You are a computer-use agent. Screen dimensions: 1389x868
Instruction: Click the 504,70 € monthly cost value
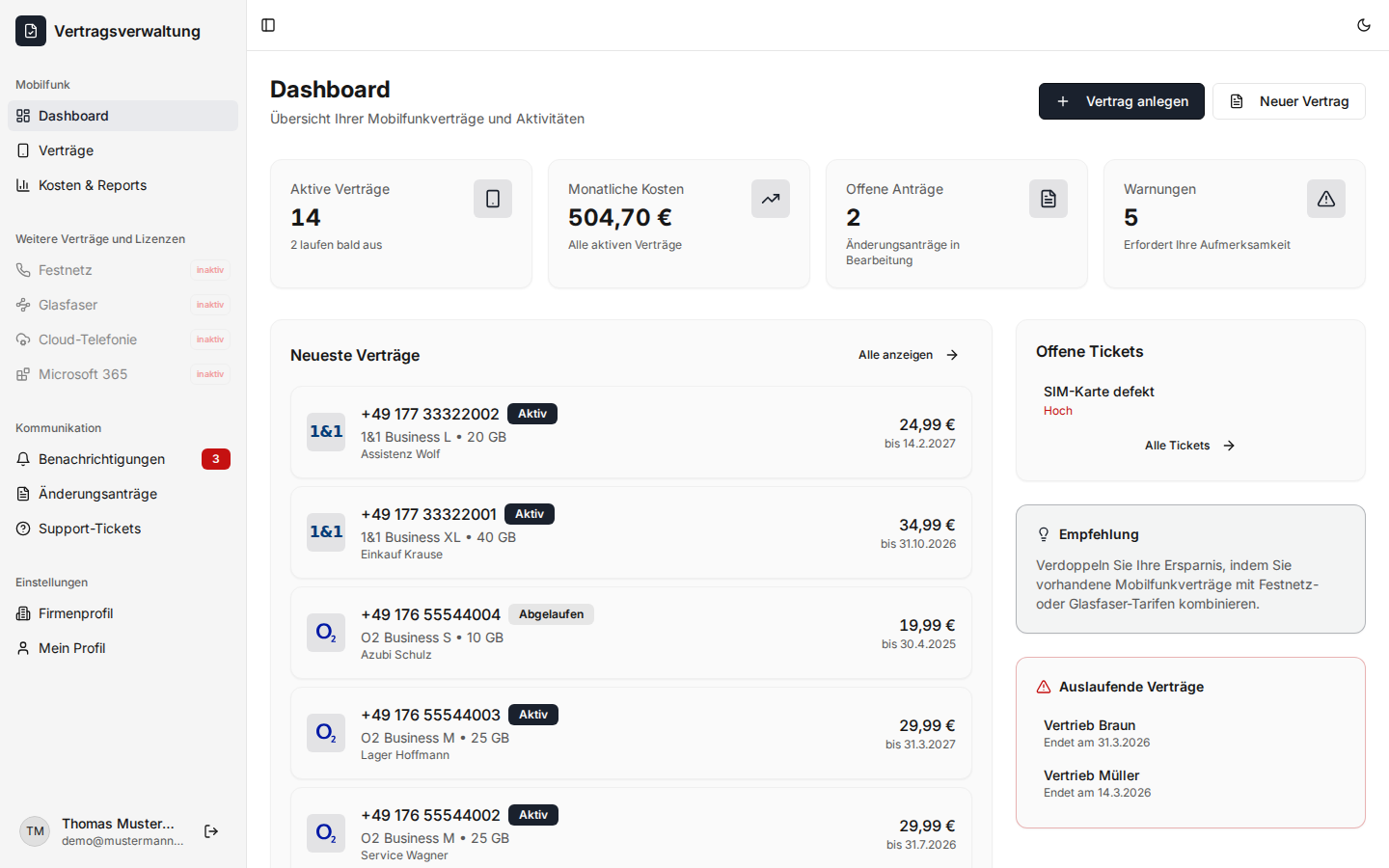[x=620, y=218]
